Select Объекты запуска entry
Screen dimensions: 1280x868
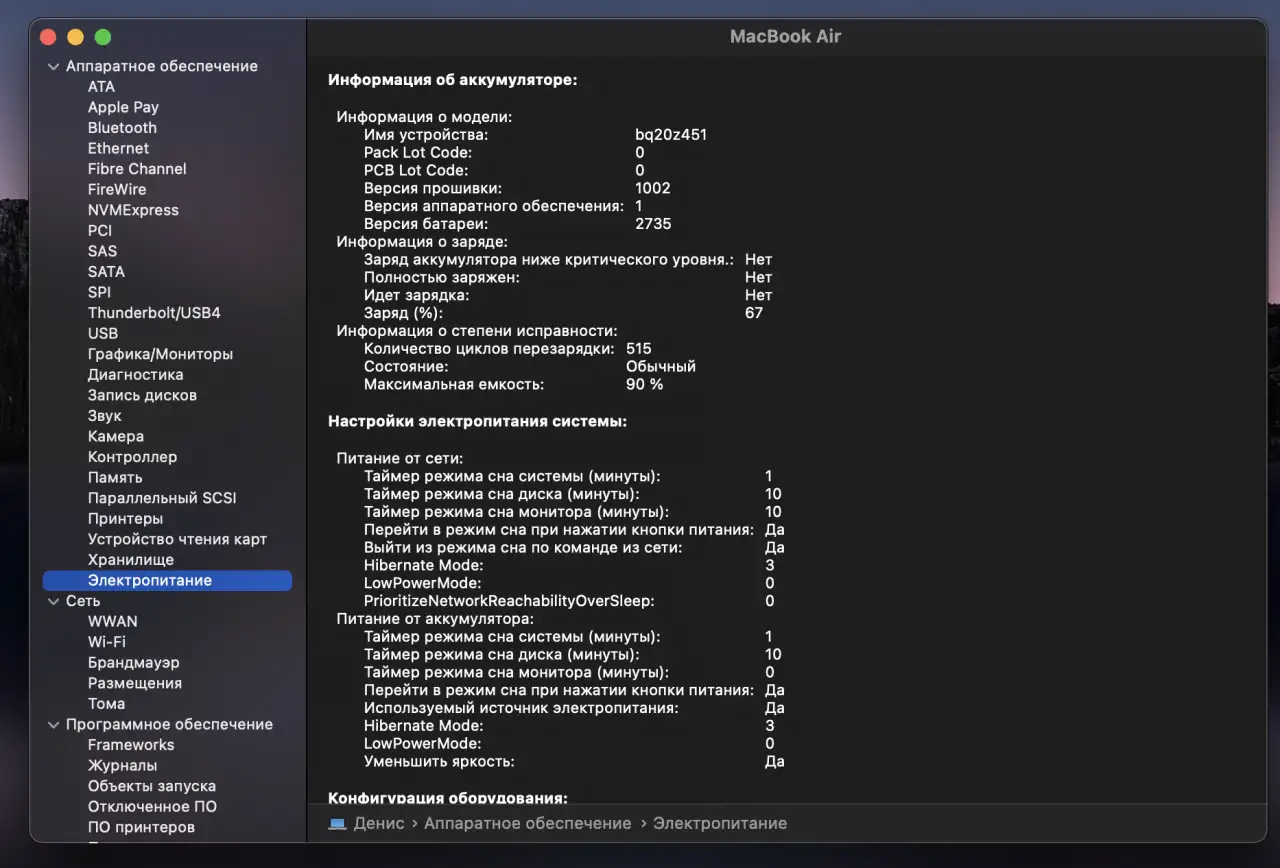click(x=152, y=786)
